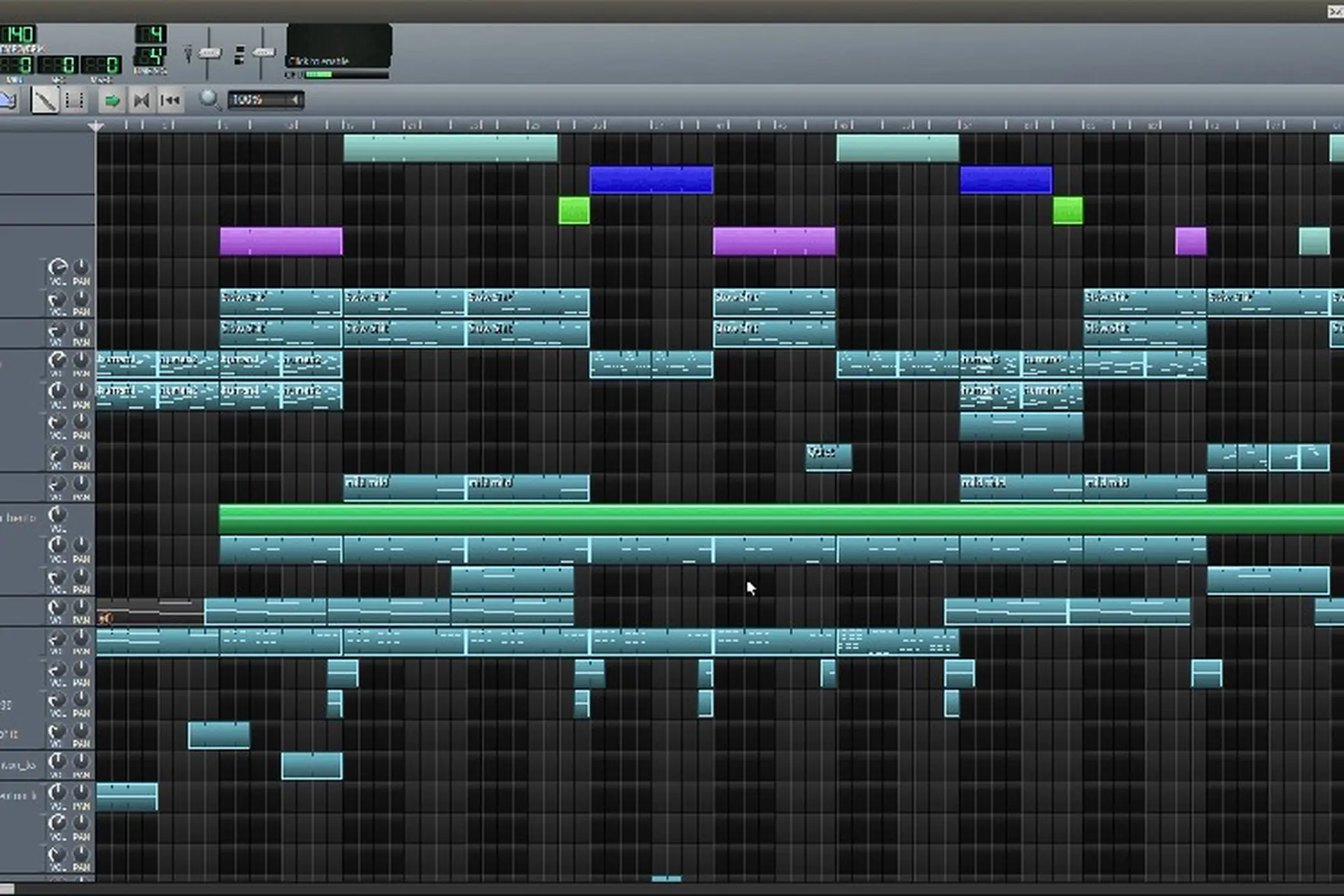Enable oscilloscope via 'Click to enable' display
This screenshot has width=1344, height=896.
pyautogui.click(x=339, y=46)
